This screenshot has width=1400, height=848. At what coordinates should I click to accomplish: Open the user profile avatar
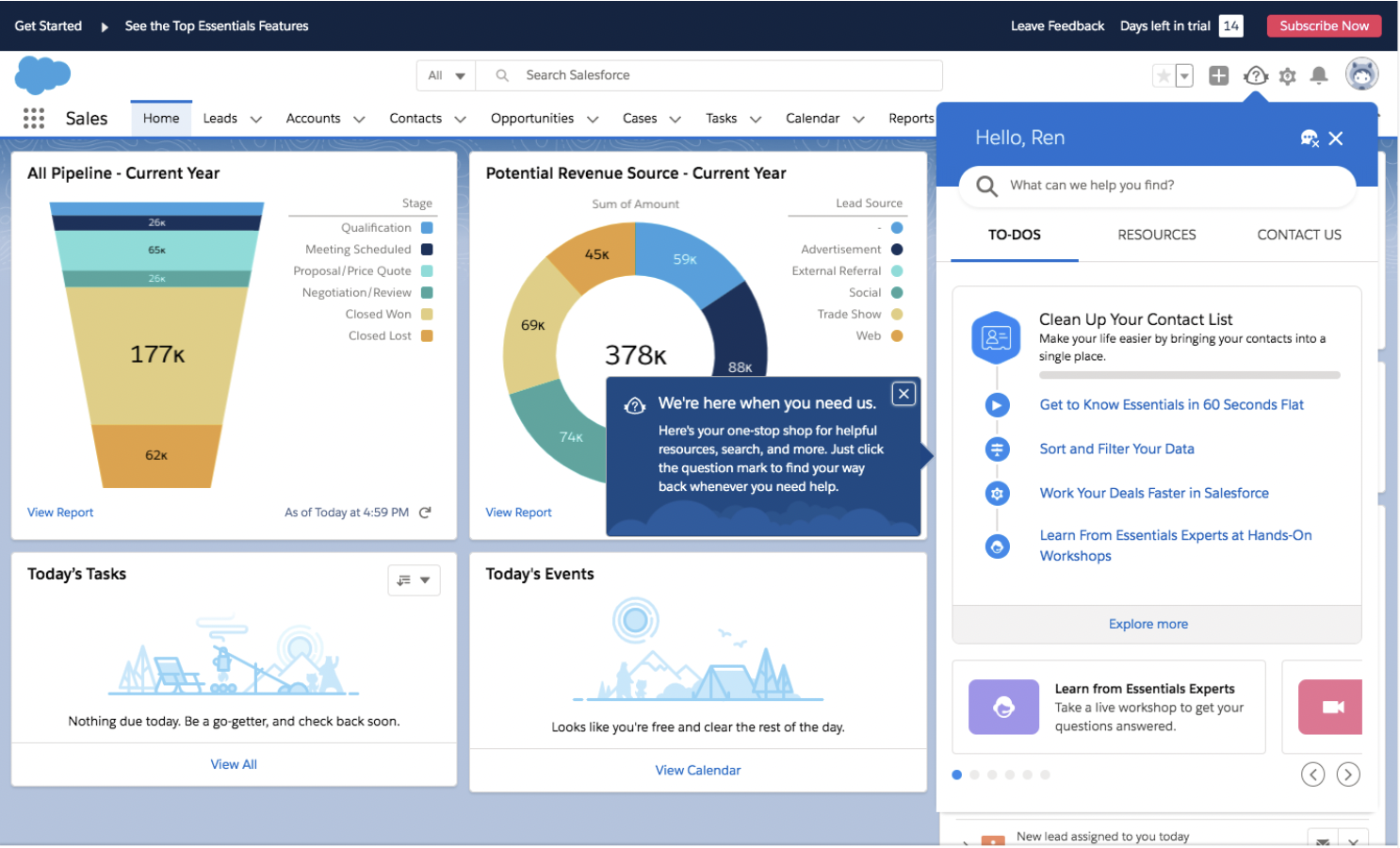[x=1361, y=74]
